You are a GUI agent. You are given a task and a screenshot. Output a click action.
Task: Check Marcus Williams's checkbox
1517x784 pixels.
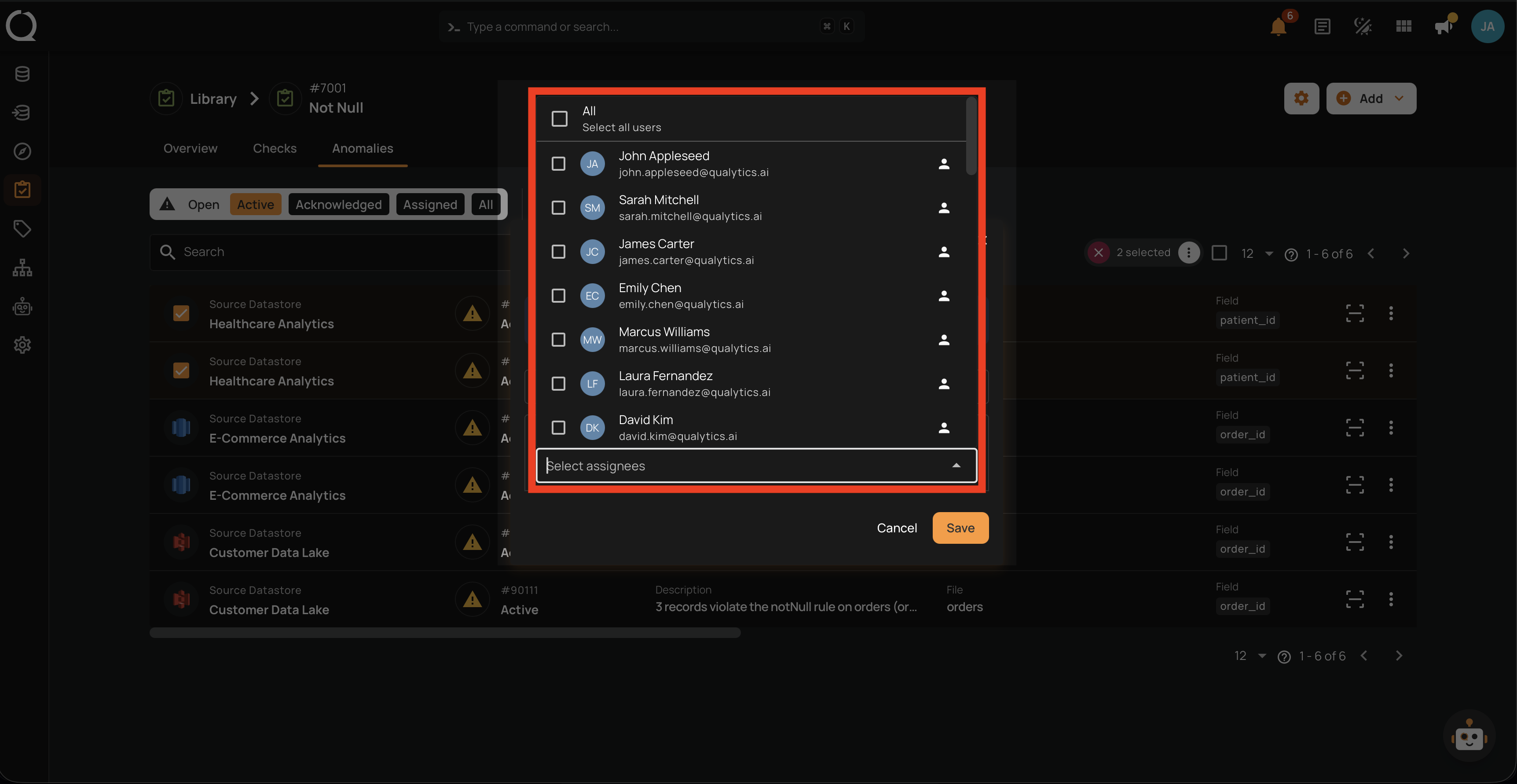pos(558,340)
